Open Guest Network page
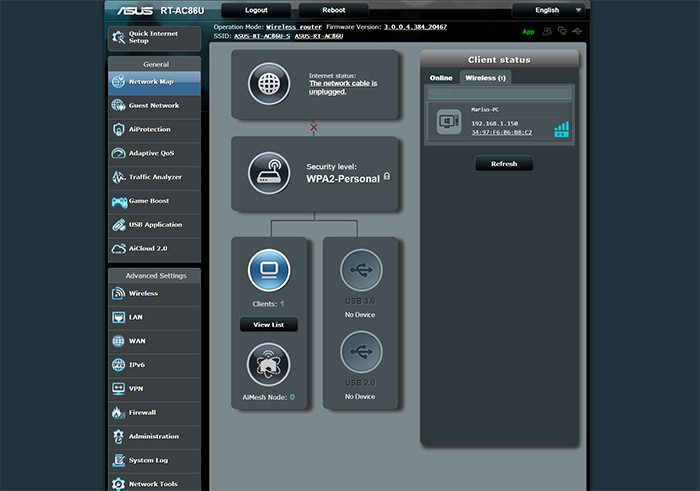Image resolution: width=700 pixels, height=491 pixels. point(154,106)
